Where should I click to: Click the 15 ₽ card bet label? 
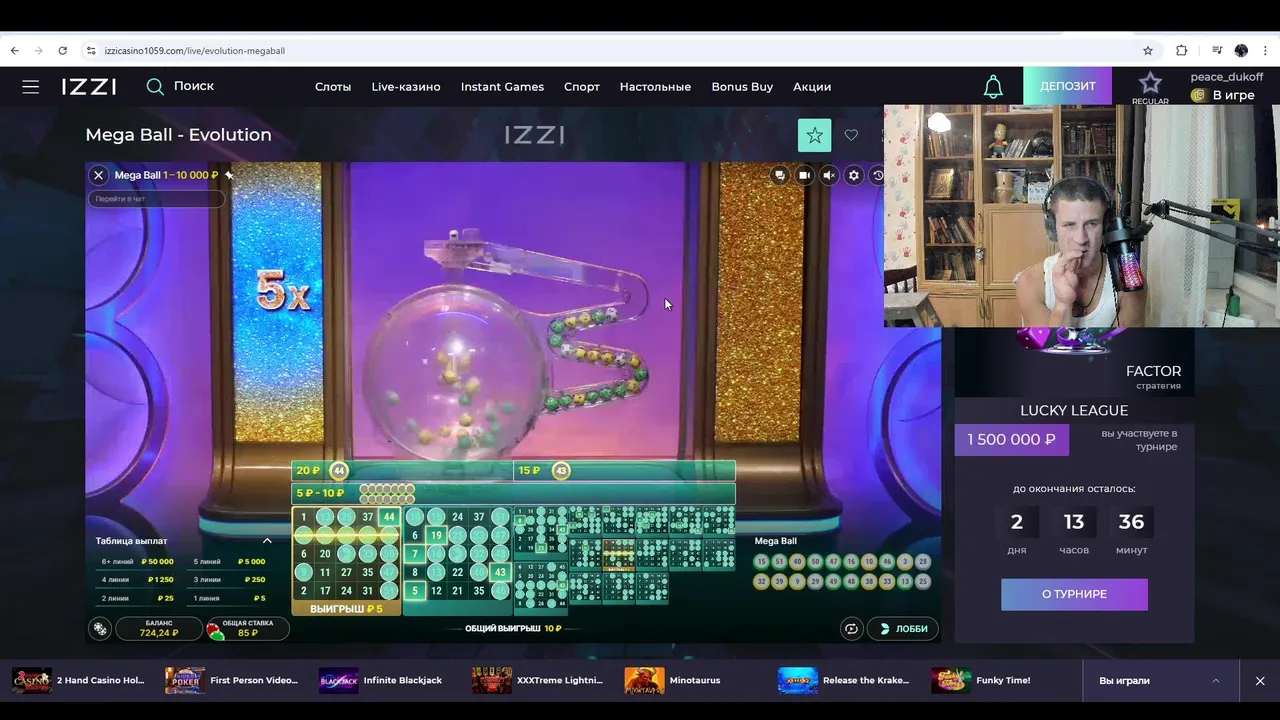tap(529, 471)
